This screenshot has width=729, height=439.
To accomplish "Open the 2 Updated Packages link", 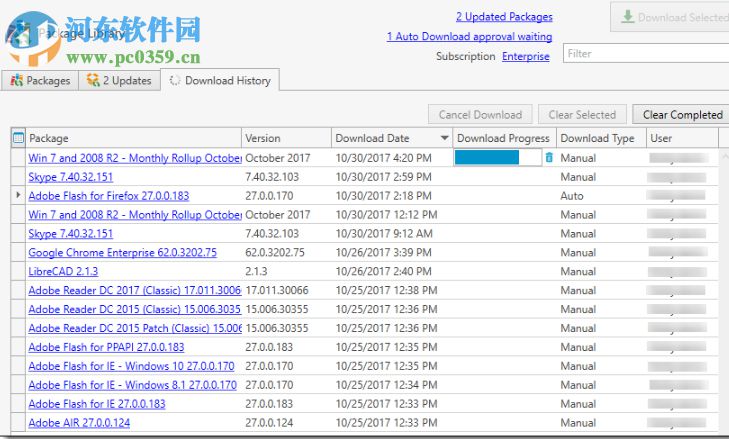I will point(504,17).
